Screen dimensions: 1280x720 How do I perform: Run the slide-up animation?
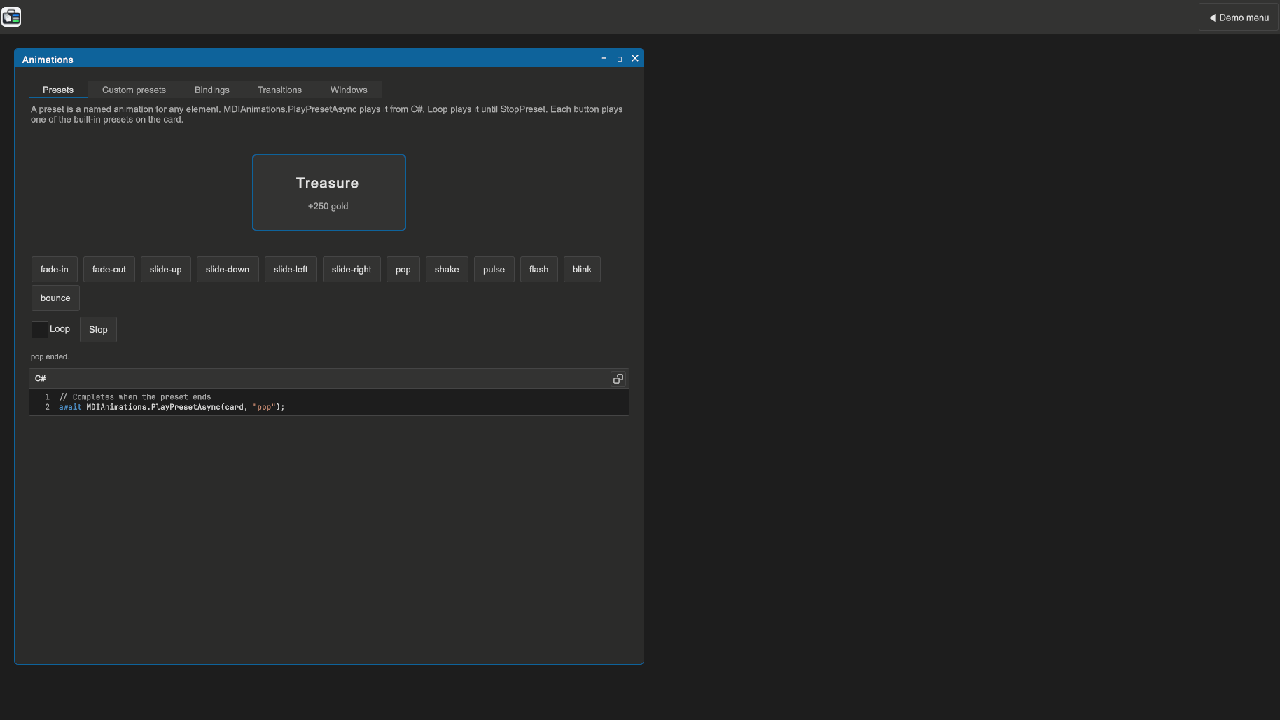point(166,269)
